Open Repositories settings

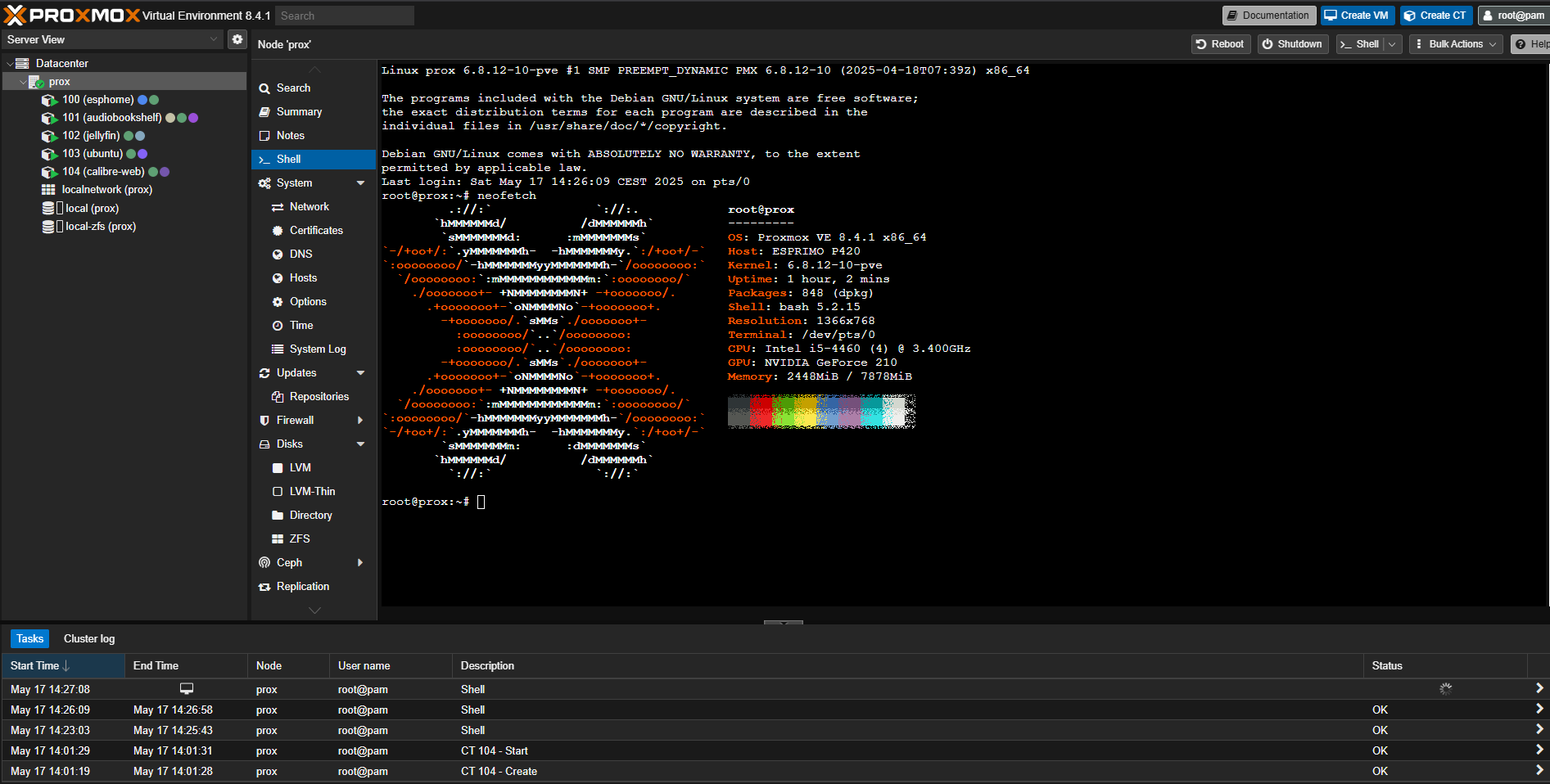click(x=319, y=397)
